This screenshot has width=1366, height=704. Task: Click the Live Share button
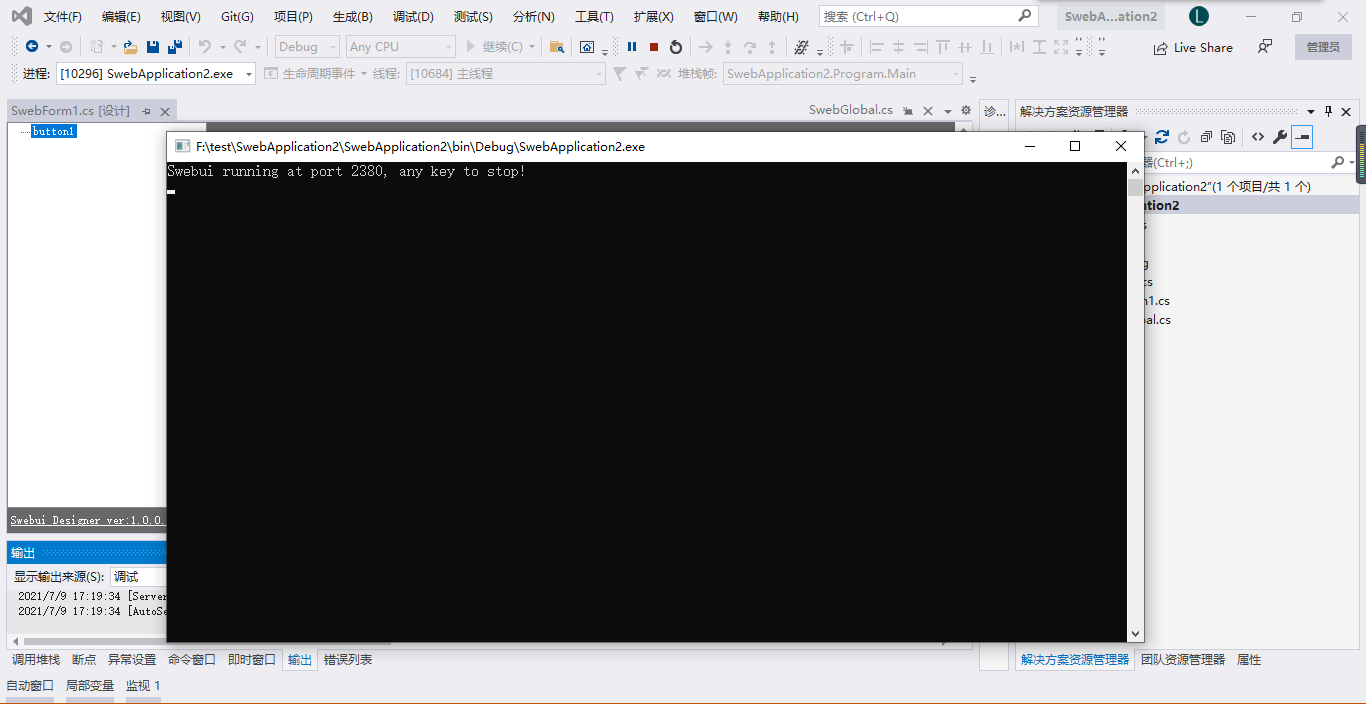pos(1193,47)
